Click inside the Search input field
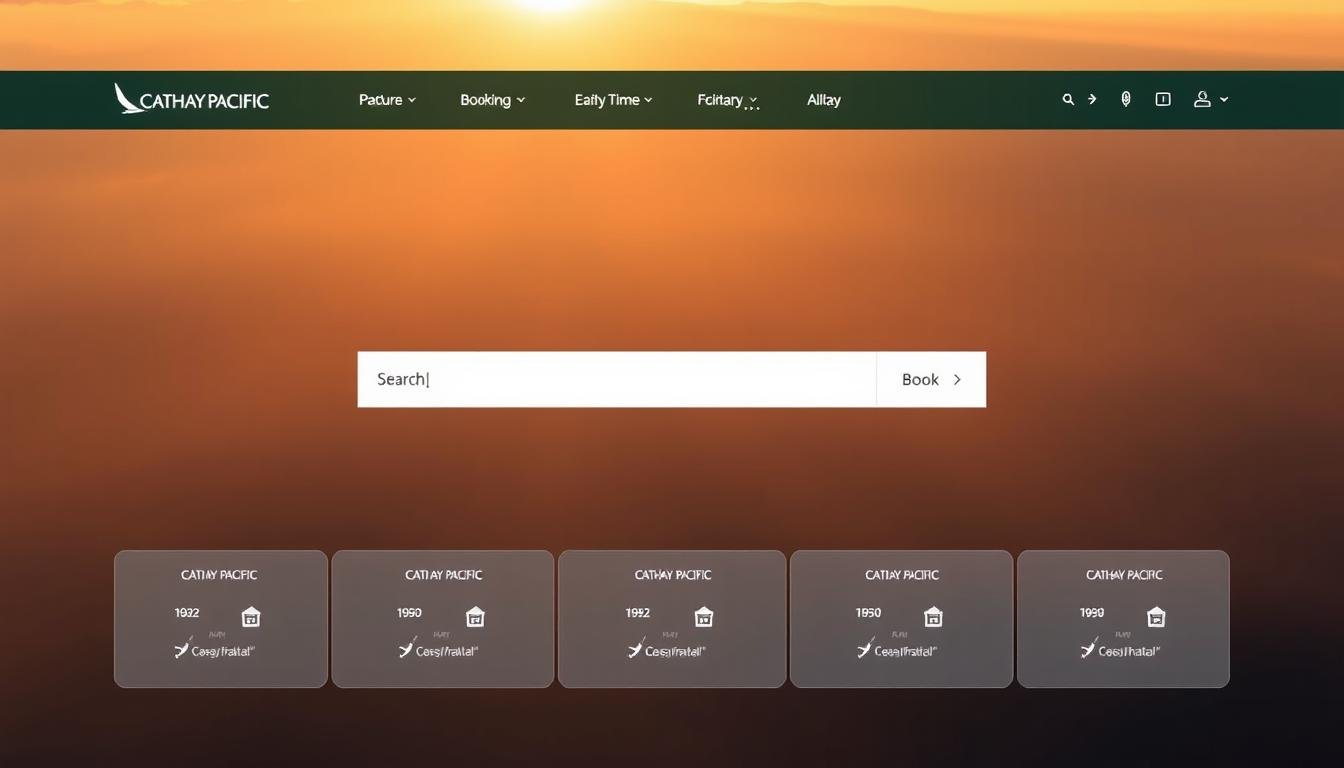 [x=616, y=379]
